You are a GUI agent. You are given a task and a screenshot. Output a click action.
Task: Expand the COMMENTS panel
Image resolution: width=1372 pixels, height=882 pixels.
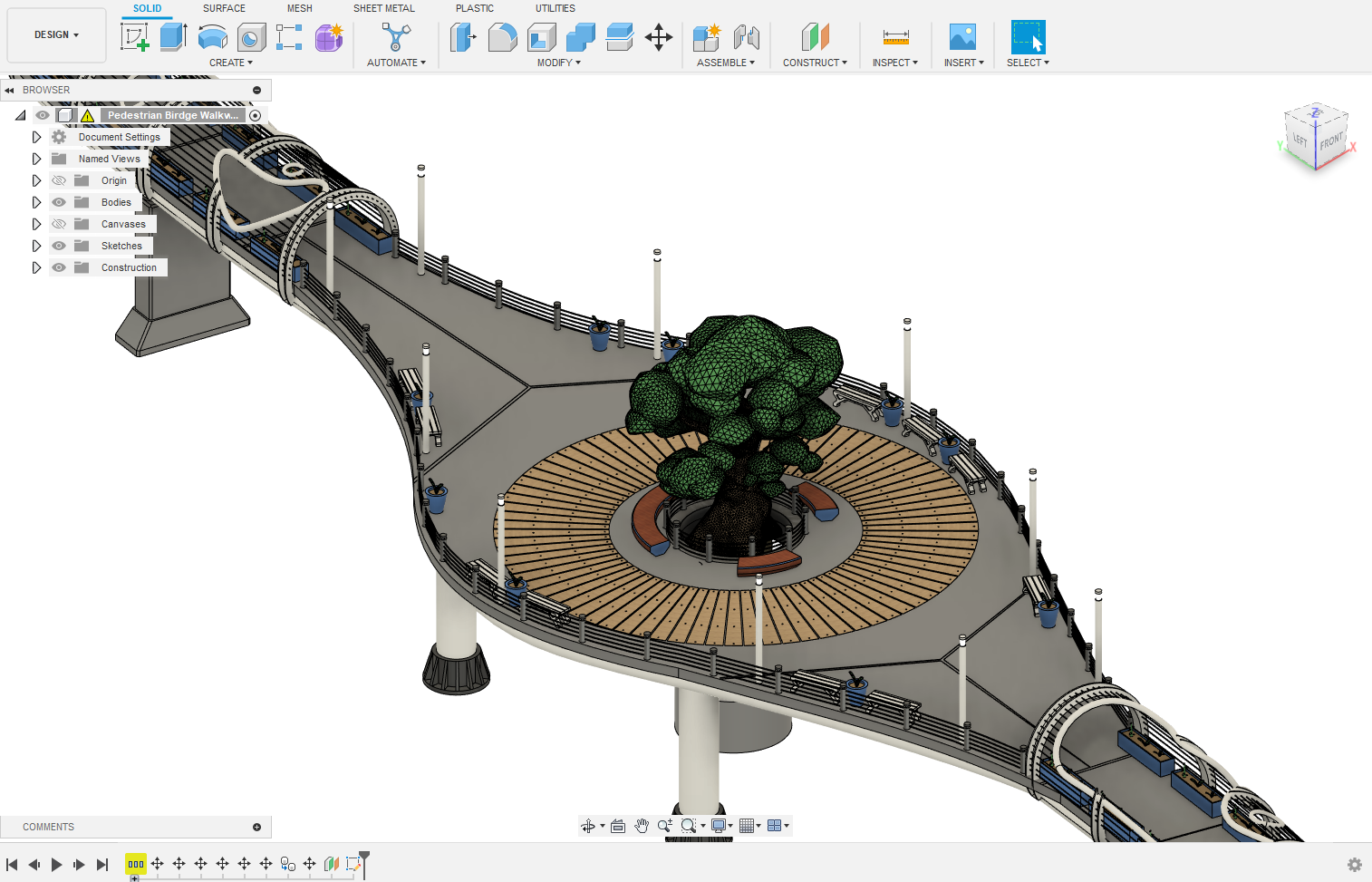[x=258, y=826]
